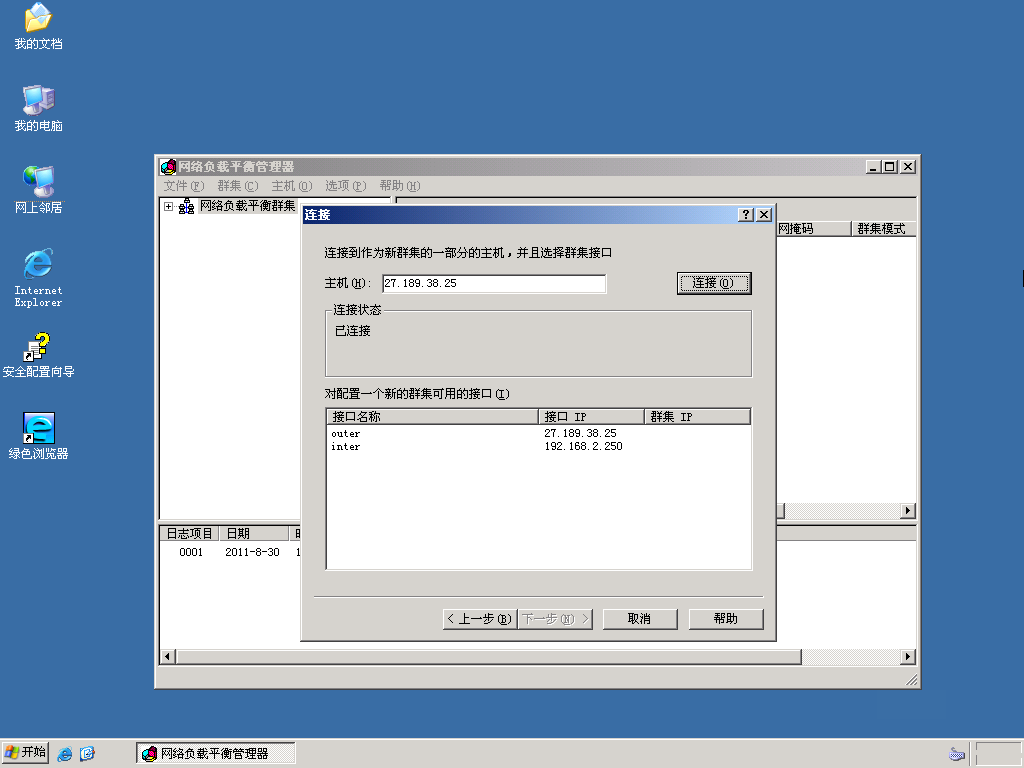Click the system tray icon
Image resolution: width=1024 pixels, height=768 pixels.
click(x=957, y=754)
